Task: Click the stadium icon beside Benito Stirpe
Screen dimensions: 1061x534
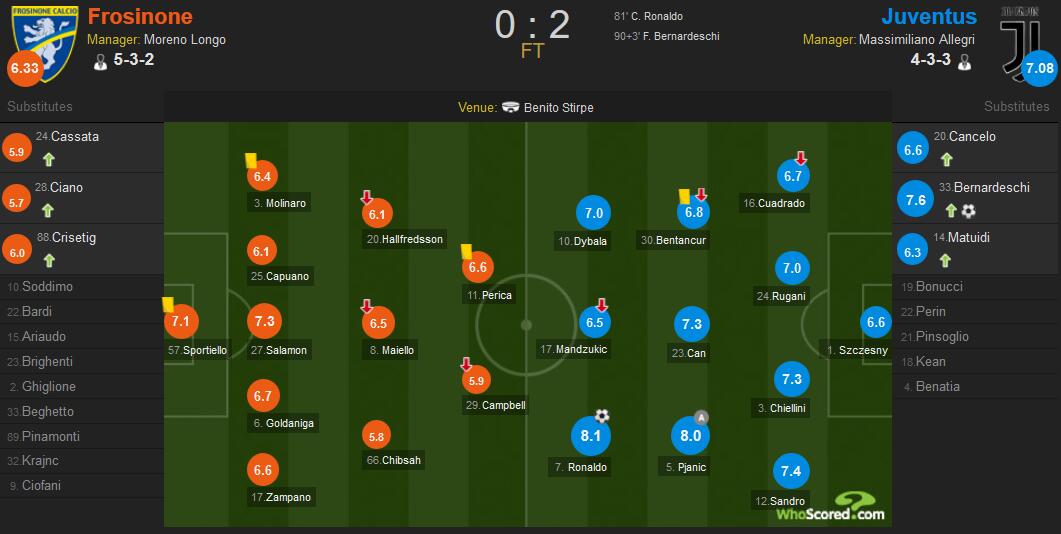Action: pyautogui.click(x=510, y=108)
